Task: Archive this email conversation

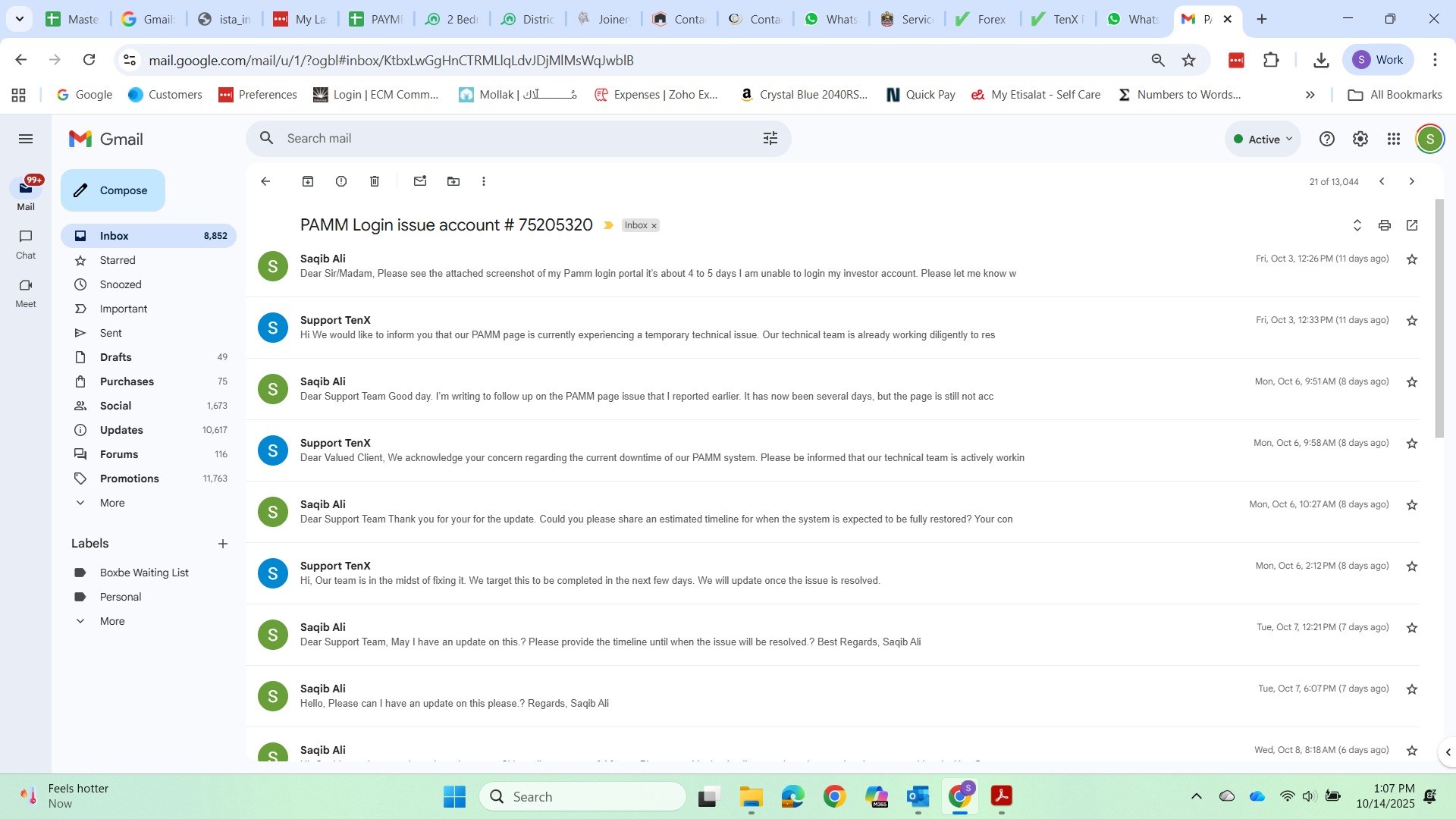Action: click(308, 181)
